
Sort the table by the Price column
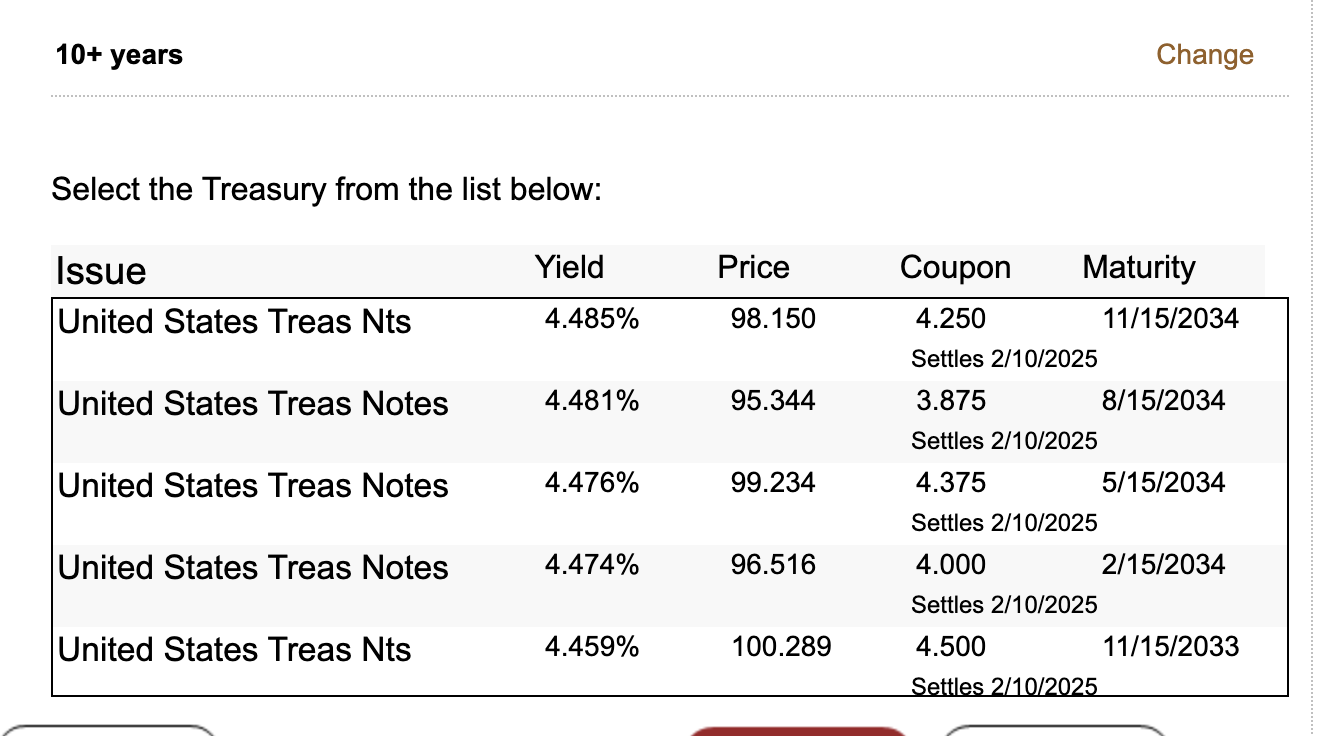coord(752,267)
